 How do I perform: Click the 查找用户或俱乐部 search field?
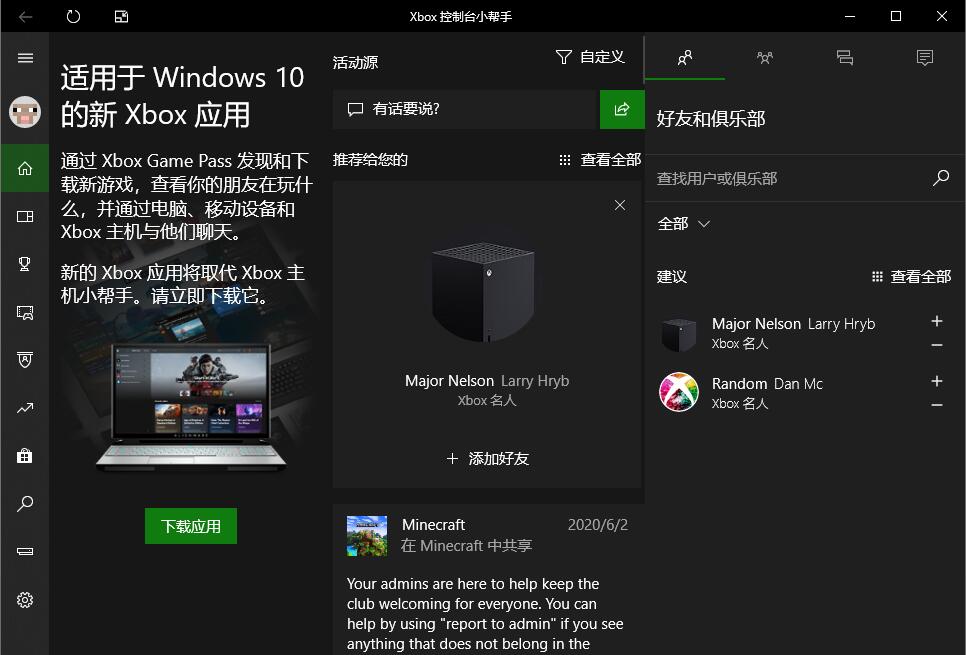pos(790,178)
